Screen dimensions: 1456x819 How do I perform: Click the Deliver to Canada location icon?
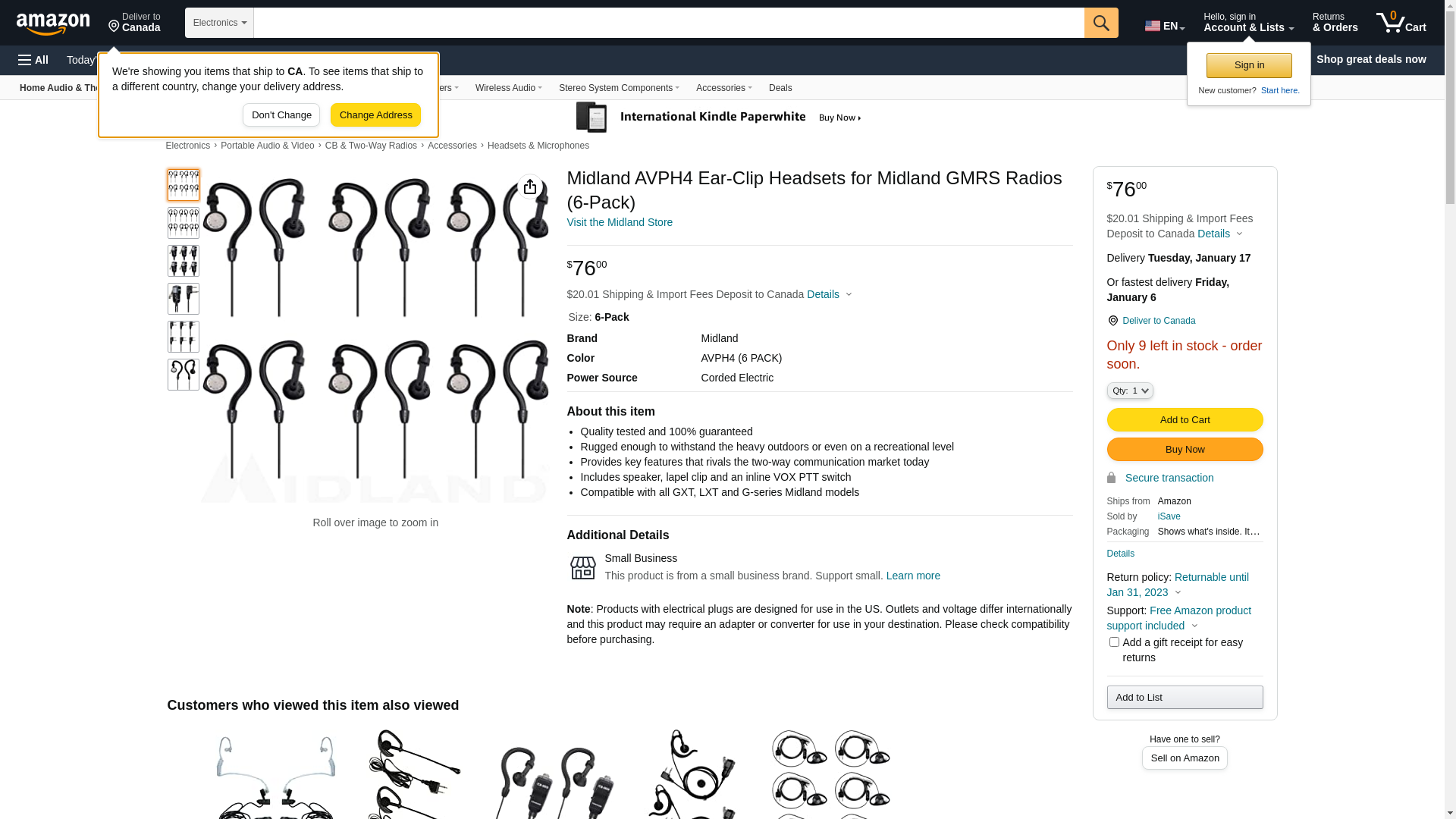click(114, 27)
